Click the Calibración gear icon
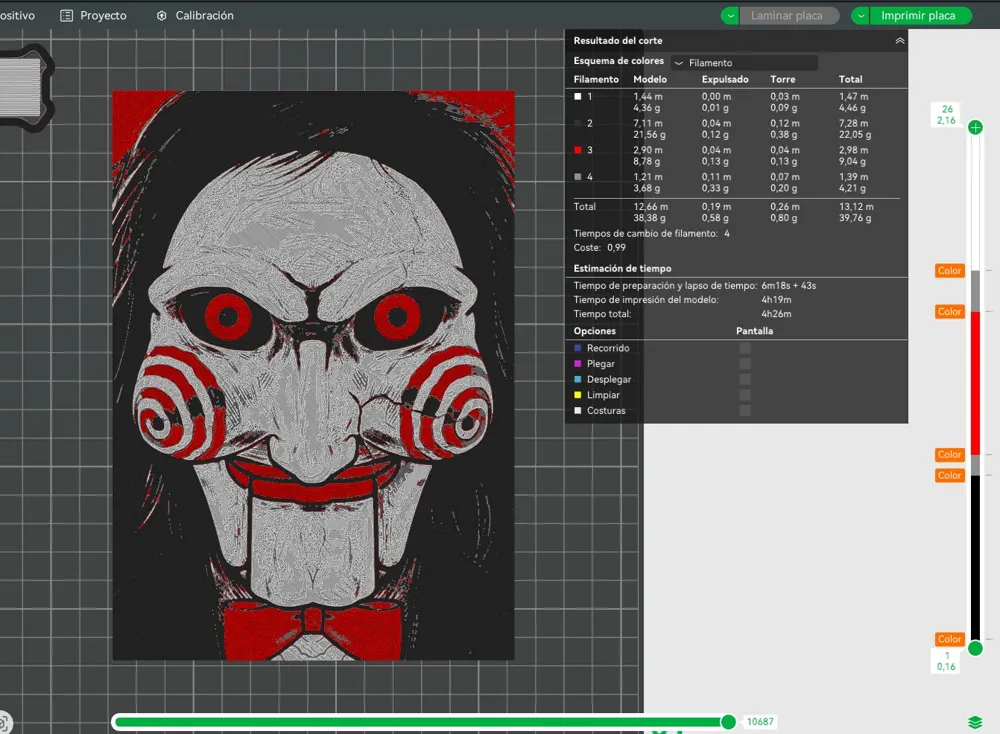This screenshot has width=1000, height=734. [x=161, y=15]
